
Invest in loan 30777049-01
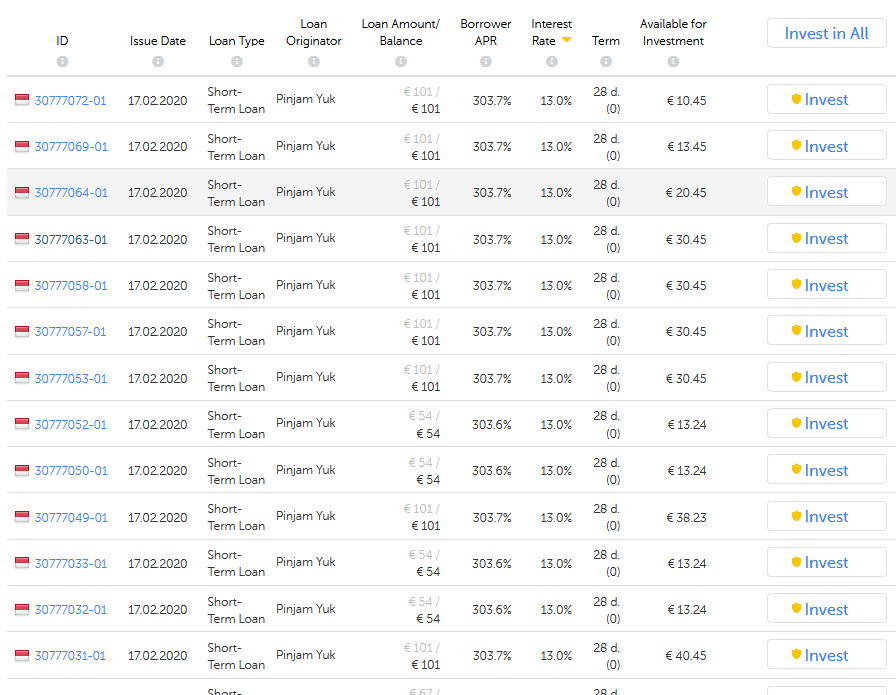coord(826,517)
